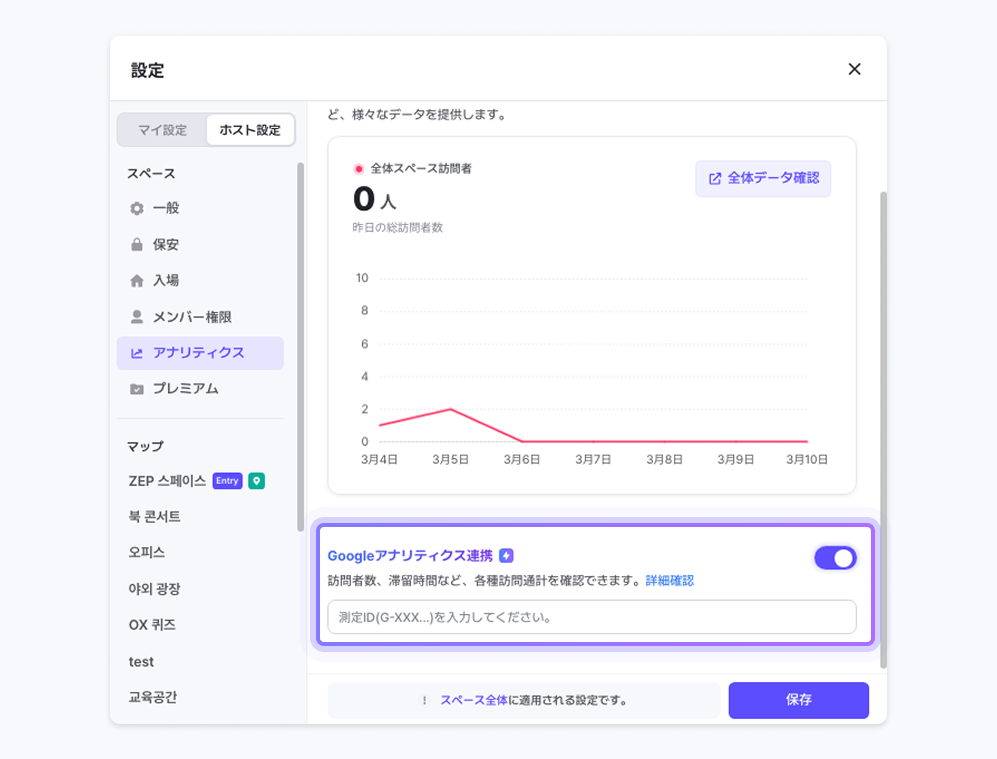Viewport: 997px width, 759px height.
Task: Click the red dot beside 全体スペース訪問者
Action: coord(359,169)
